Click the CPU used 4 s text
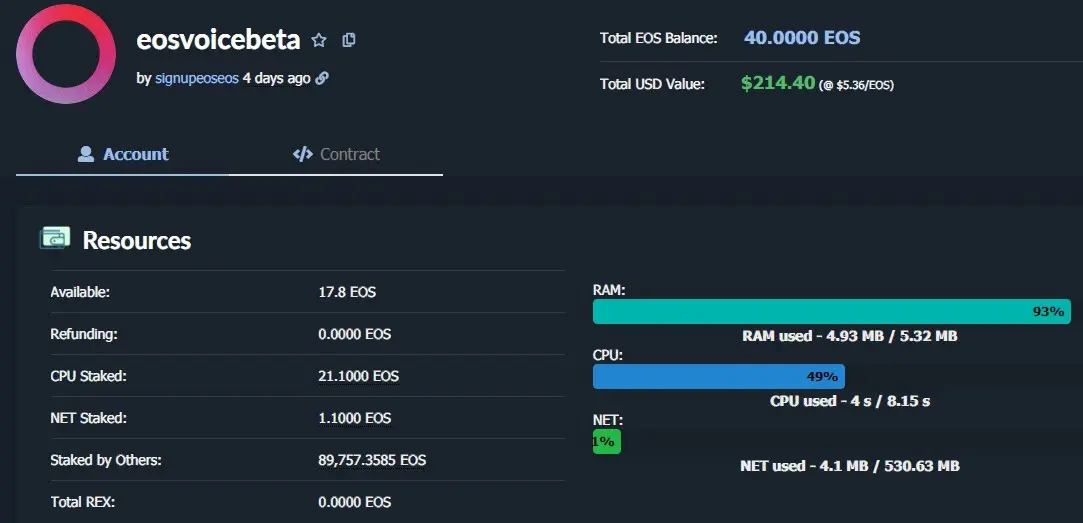The height and width of the screenshot is (523, 1083). [850, 401]
